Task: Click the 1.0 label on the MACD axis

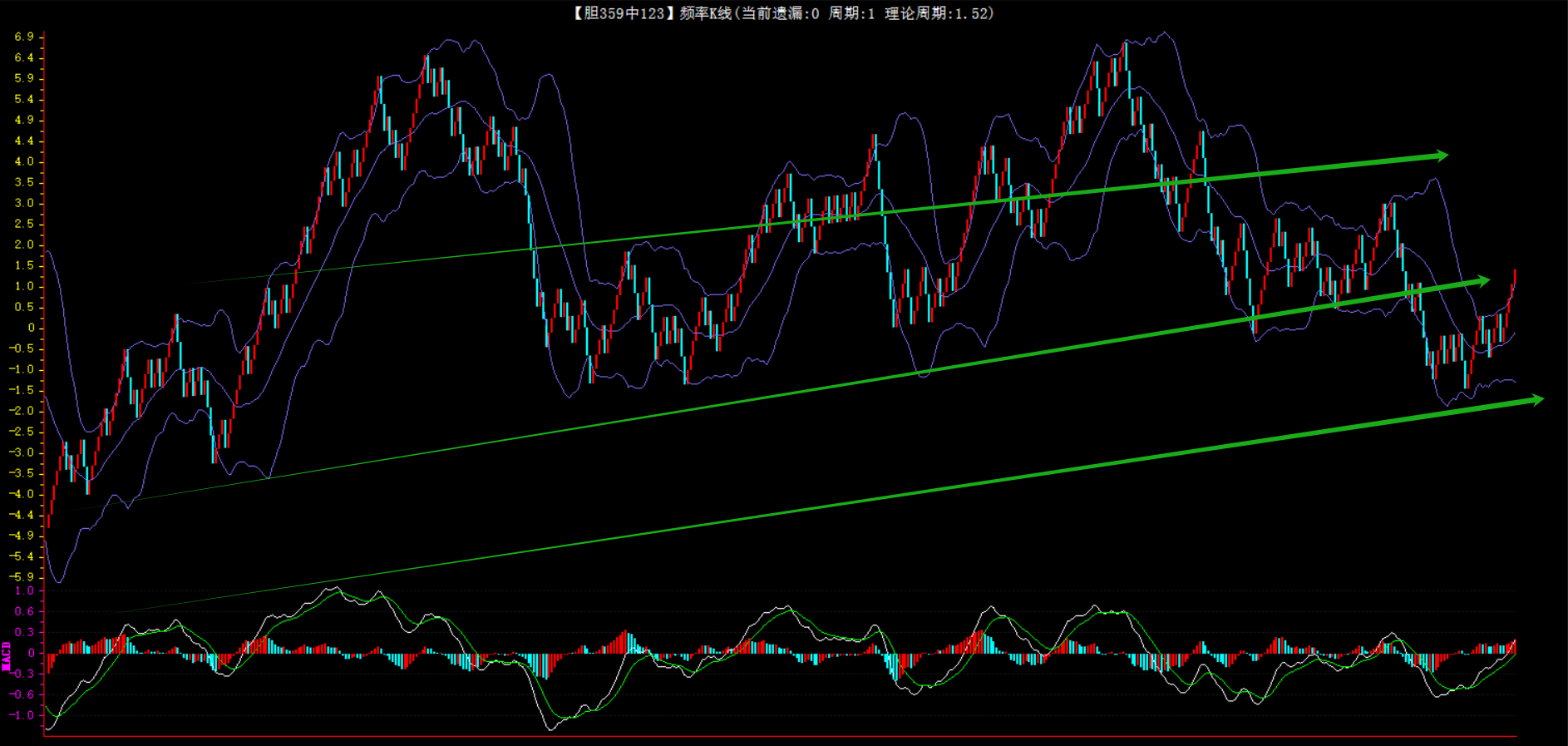Action: tap(24, 591)
